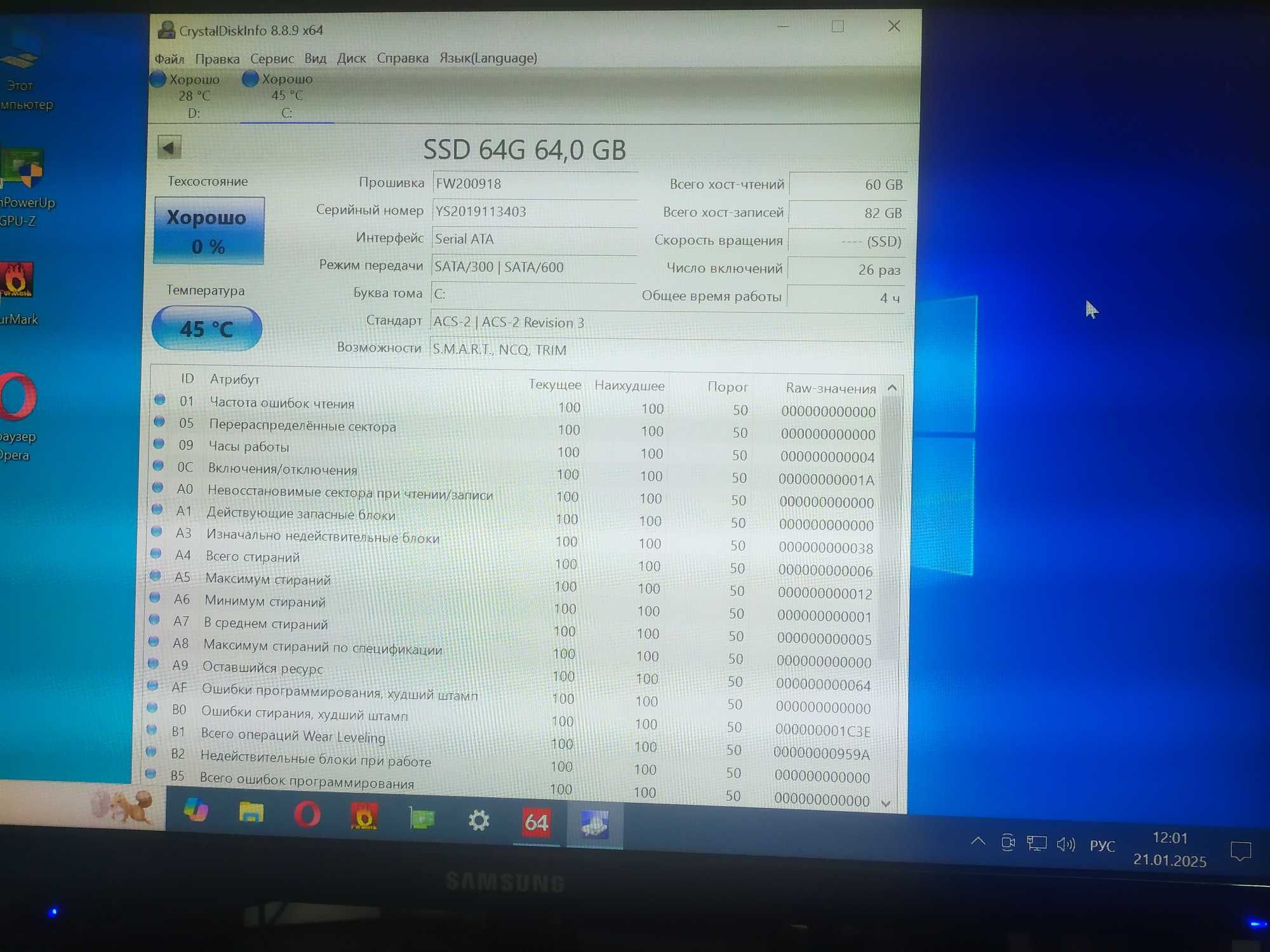
Task: Open the AIDA64 taskbar icon
Action: point(537,823)
